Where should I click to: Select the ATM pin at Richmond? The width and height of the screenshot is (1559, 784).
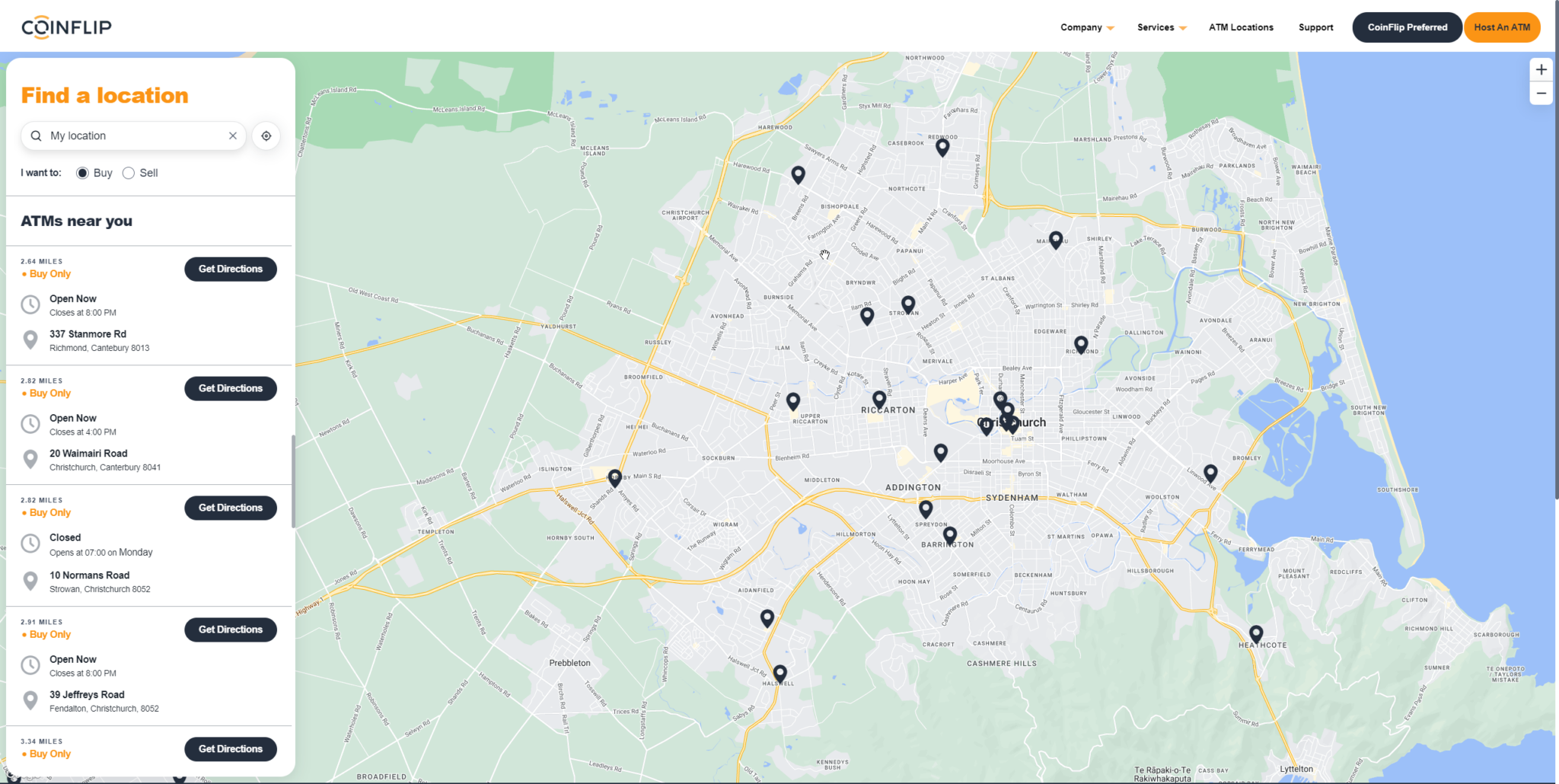(x=1081, y=344)
